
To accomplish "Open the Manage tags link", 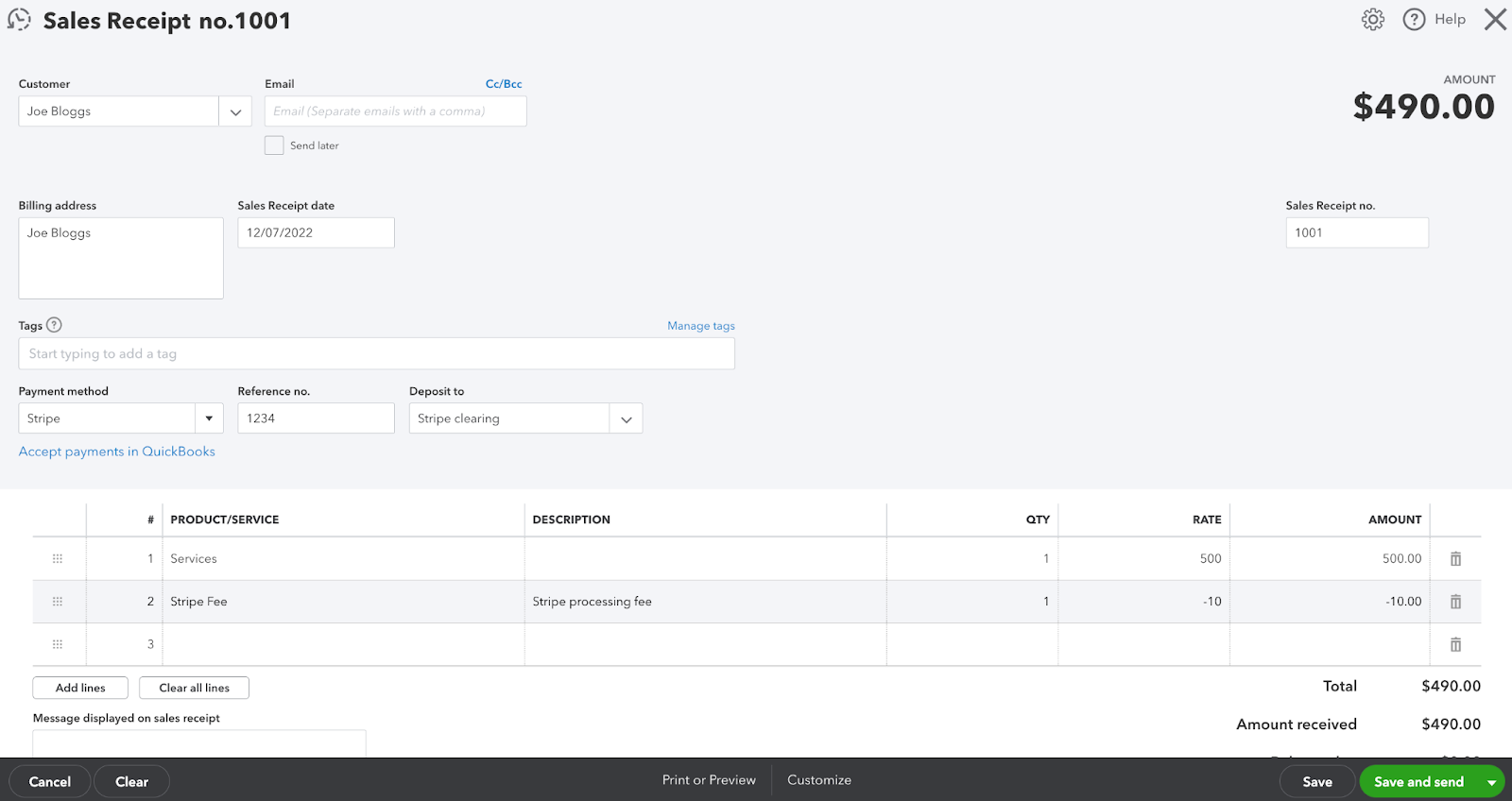I will (x=700, y=326).
